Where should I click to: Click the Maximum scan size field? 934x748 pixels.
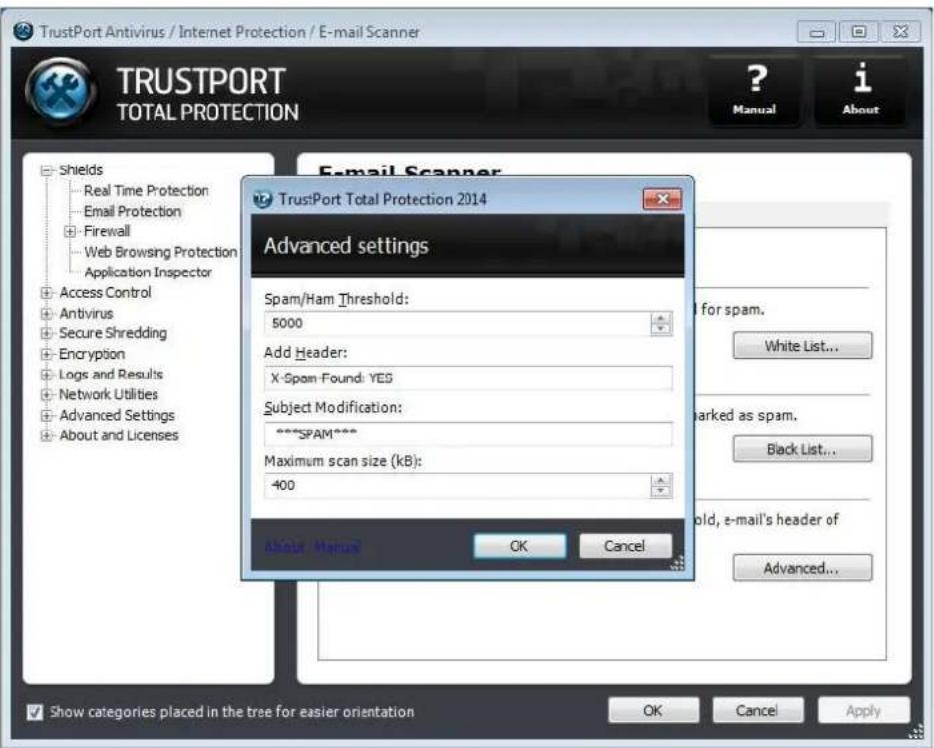coord(457,486)
